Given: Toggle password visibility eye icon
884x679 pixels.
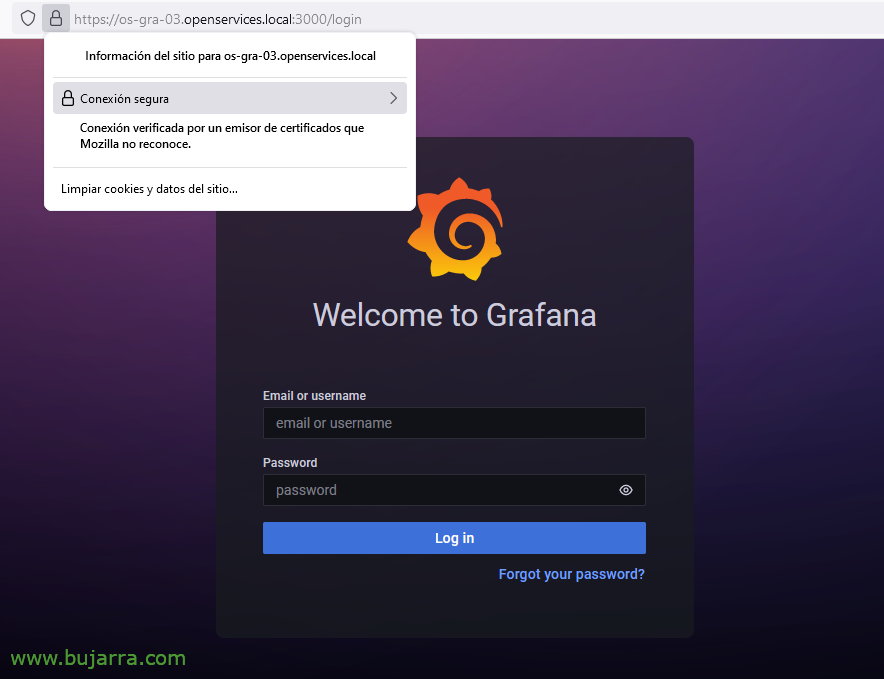Looking at the screenshot, I should pos(626,490).
